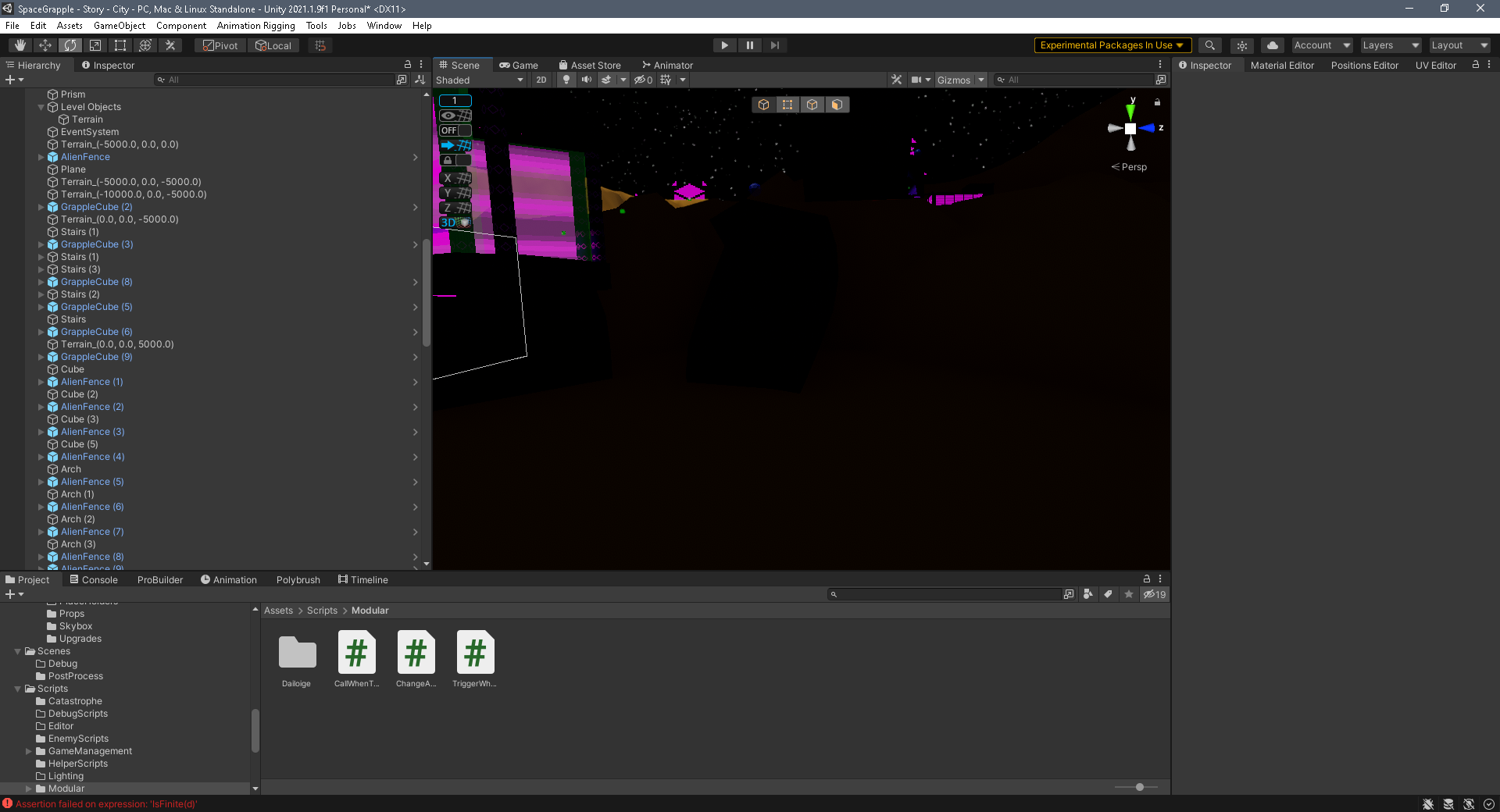Open the Gizmos dropdown arrow
The height and width of the screenshot is (812, 1500).
(980, 80)
